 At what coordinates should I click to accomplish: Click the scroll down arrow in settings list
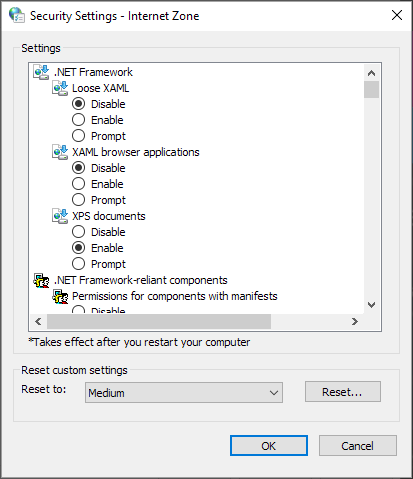click(371, 305)
